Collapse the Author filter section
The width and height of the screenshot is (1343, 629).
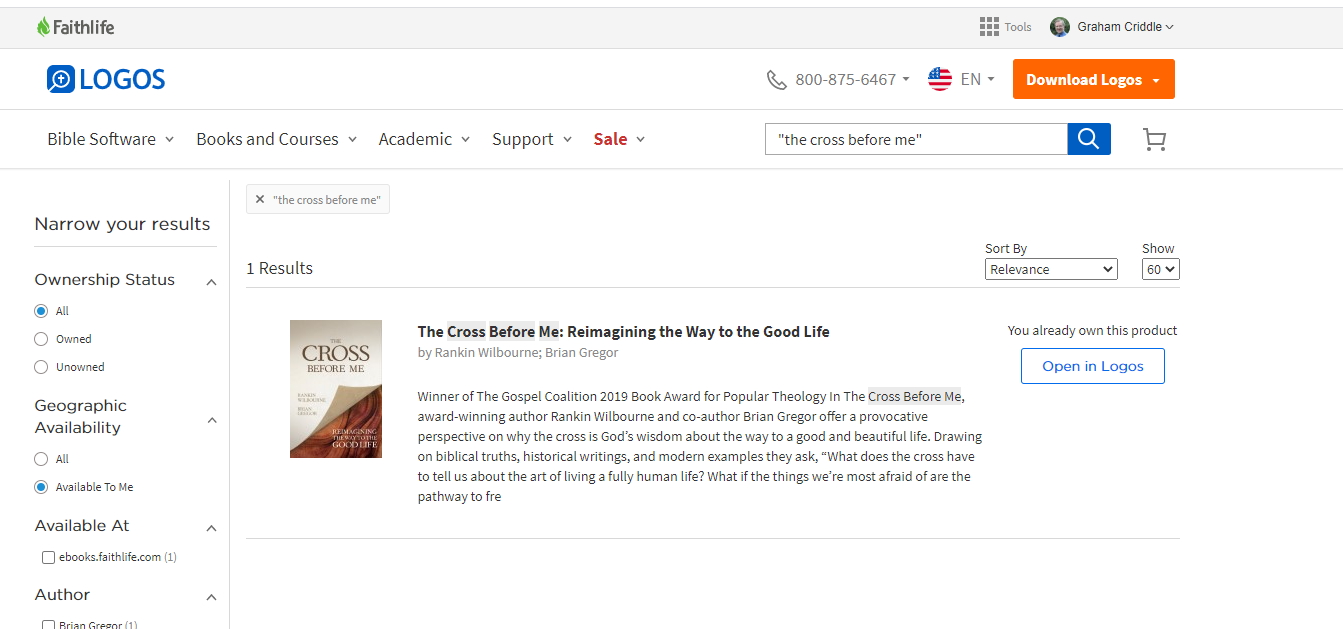[x=211, y=597]
